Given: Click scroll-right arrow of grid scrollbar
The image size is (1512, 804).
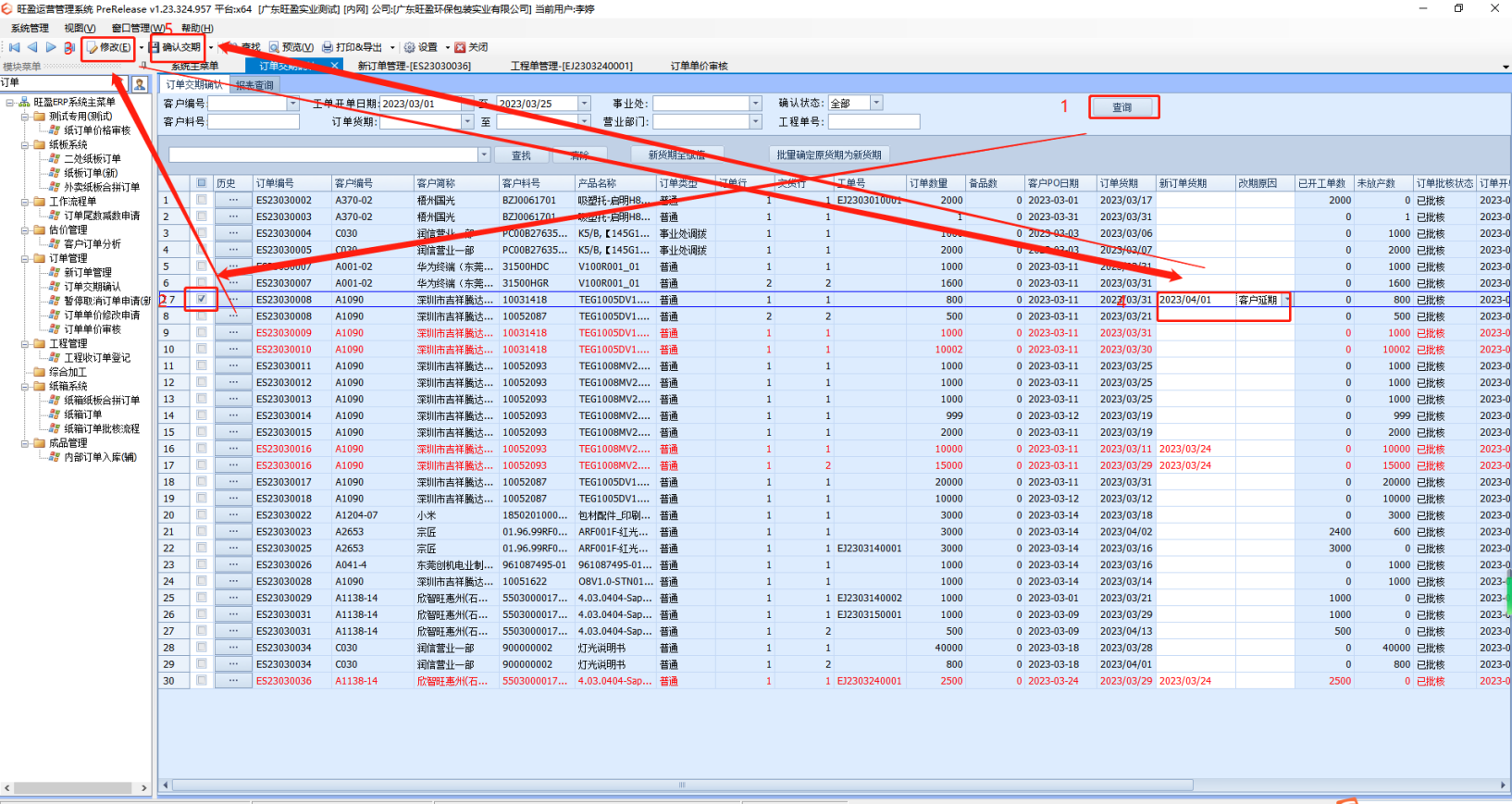Looking at the screenshot, I should (x=1503, y=785).
